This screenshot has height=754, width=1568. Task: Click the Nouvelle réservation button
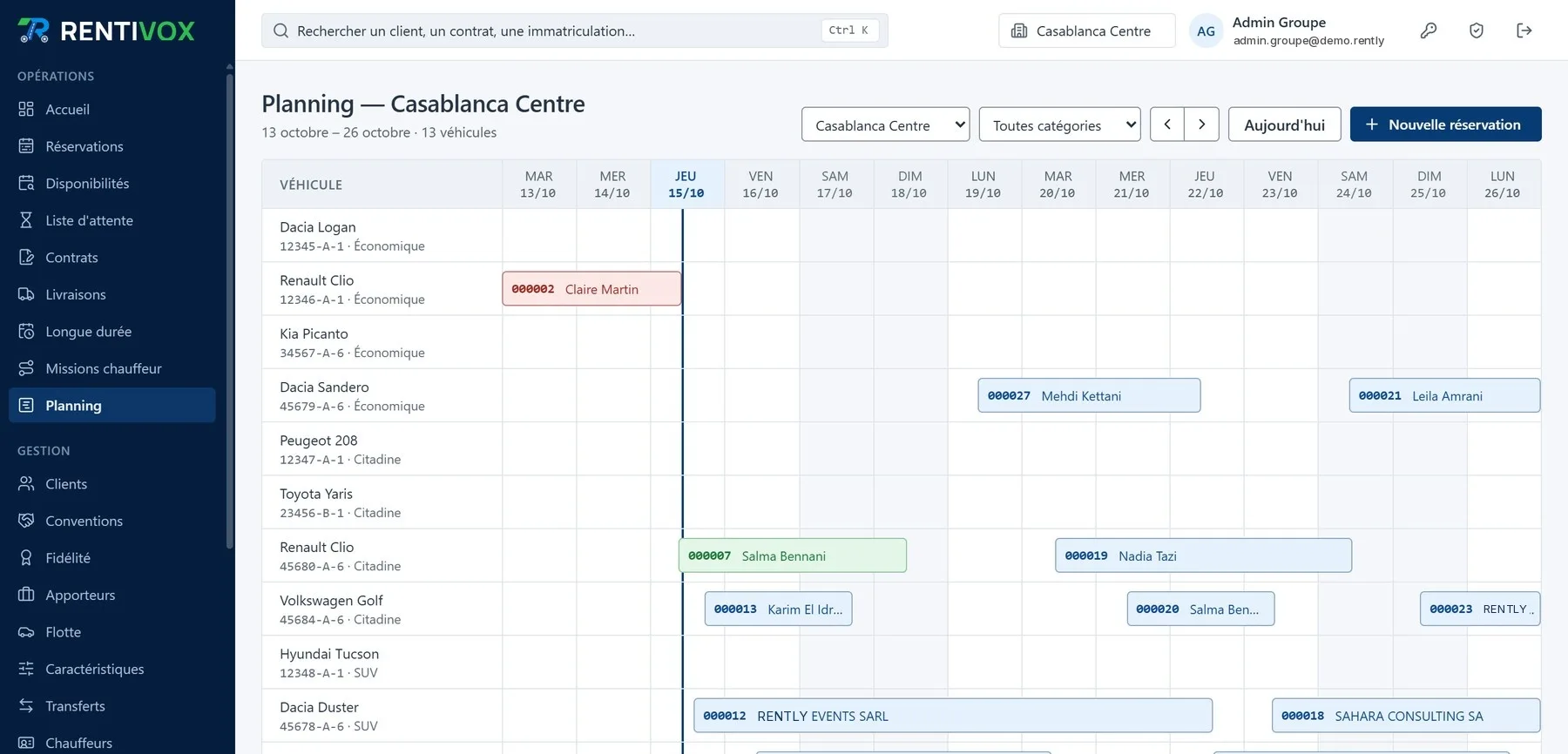[1445, 125]
